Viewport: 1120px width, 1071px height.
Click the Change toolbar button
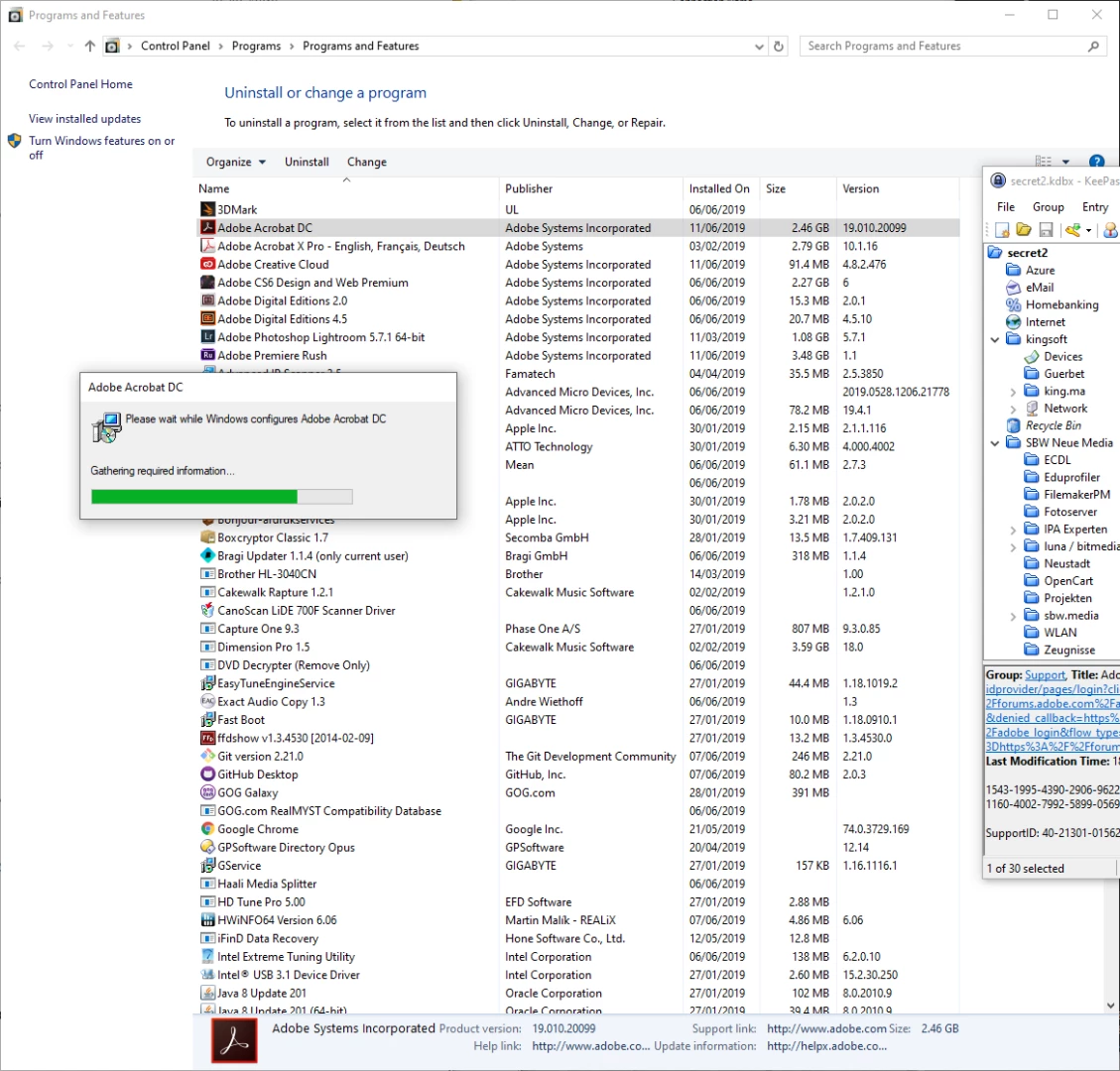(x=366, y=162)
